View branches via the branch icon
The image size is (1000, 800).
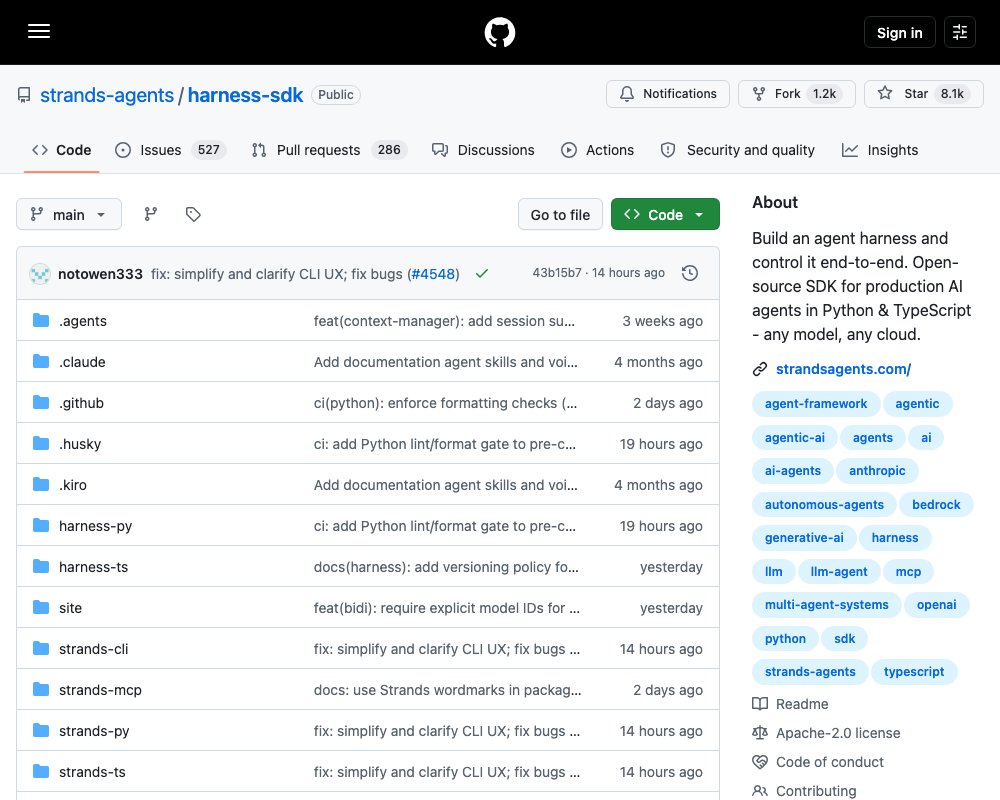151,214
